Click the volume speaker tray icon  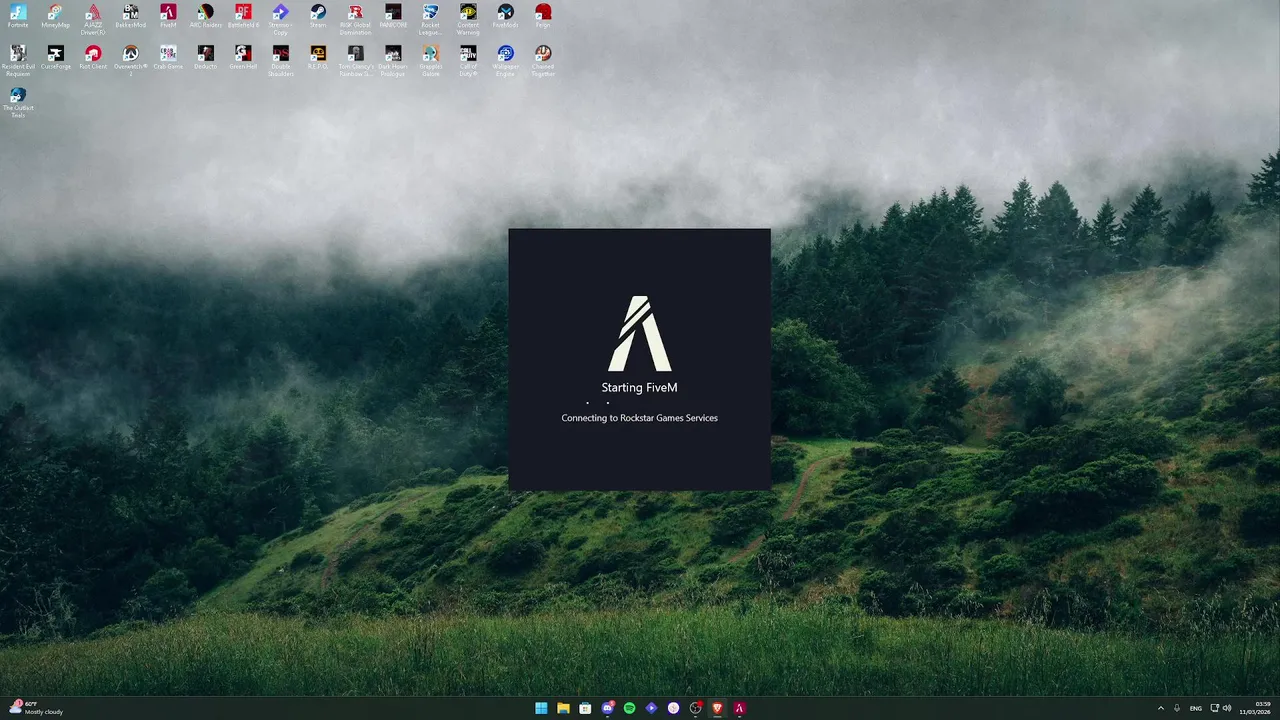(x=1228, y=708)
